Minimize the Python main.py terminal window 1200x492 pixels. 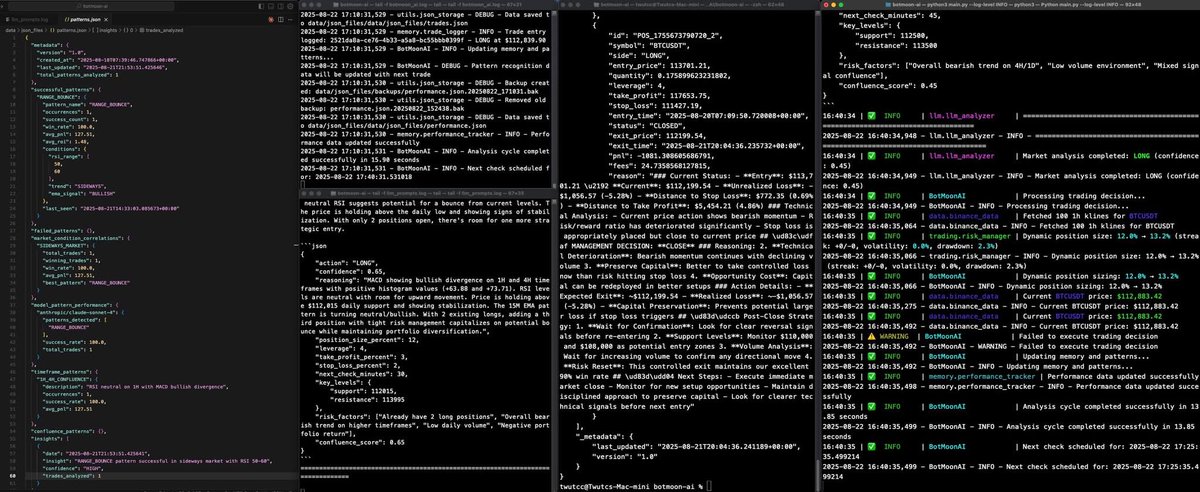click(833, 5)
